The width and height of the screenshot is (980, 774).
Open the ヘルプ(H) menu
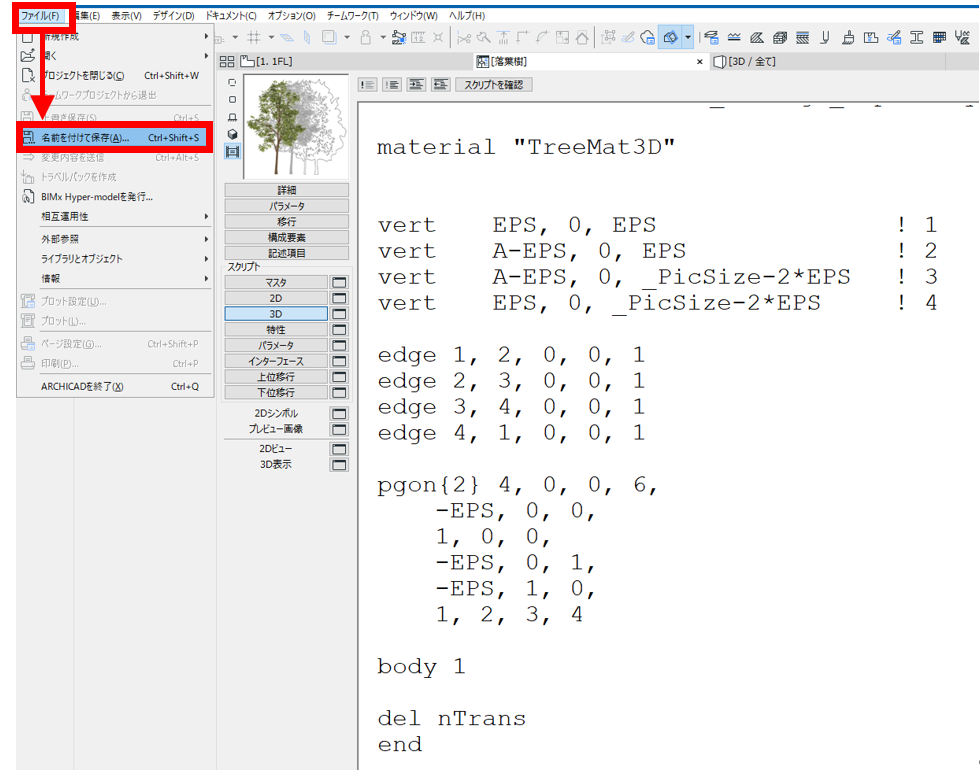466,16
